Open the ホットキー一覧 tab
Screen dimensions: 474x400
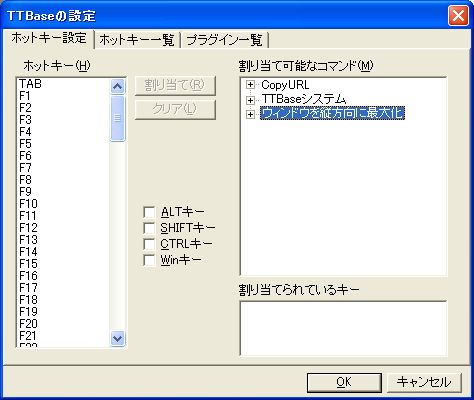pos(137,40)
